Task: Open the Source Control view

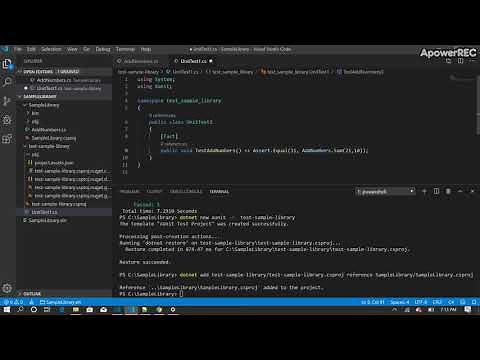Action: click(7, 101)
